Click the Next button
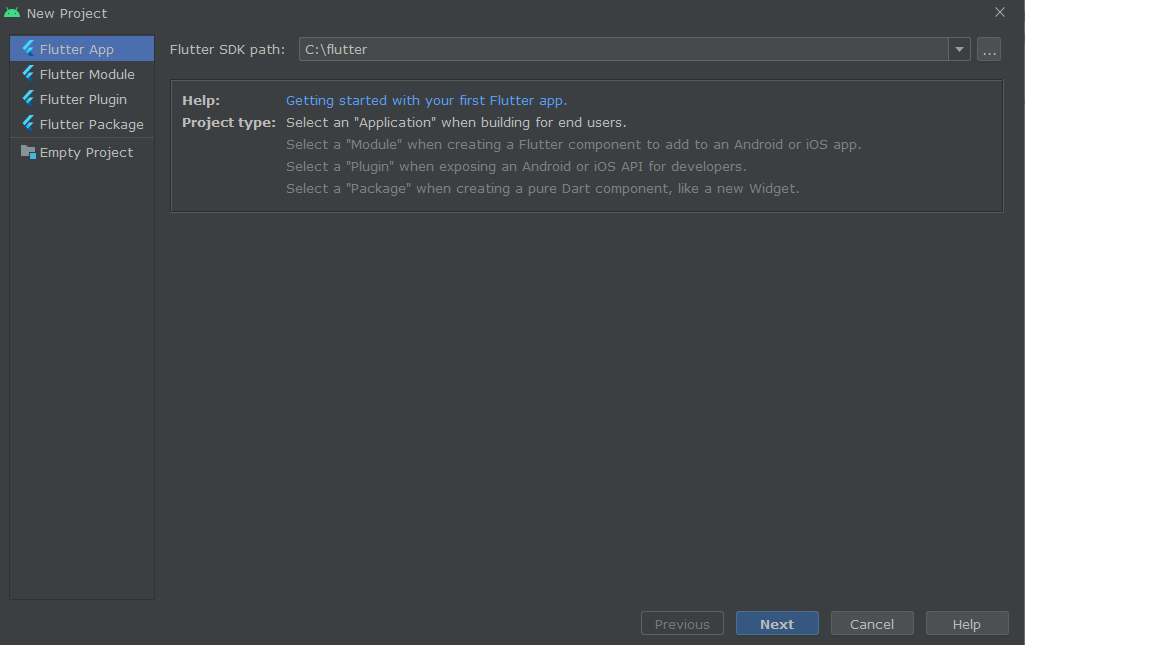 click(777, 624)
